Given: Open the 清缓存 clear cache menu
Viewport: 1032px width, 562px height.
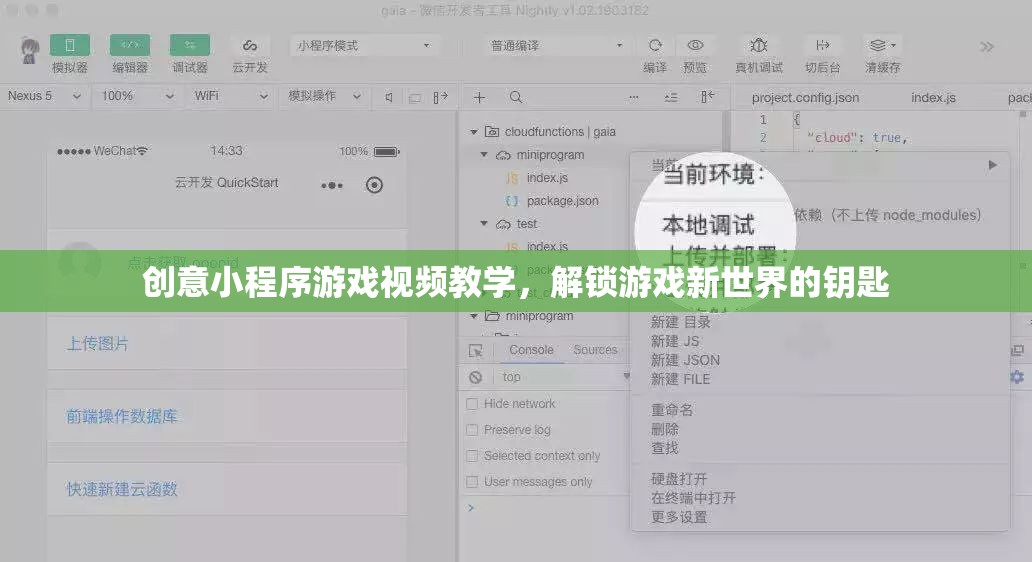Looking at the screenshot, I should click(883, 45).
